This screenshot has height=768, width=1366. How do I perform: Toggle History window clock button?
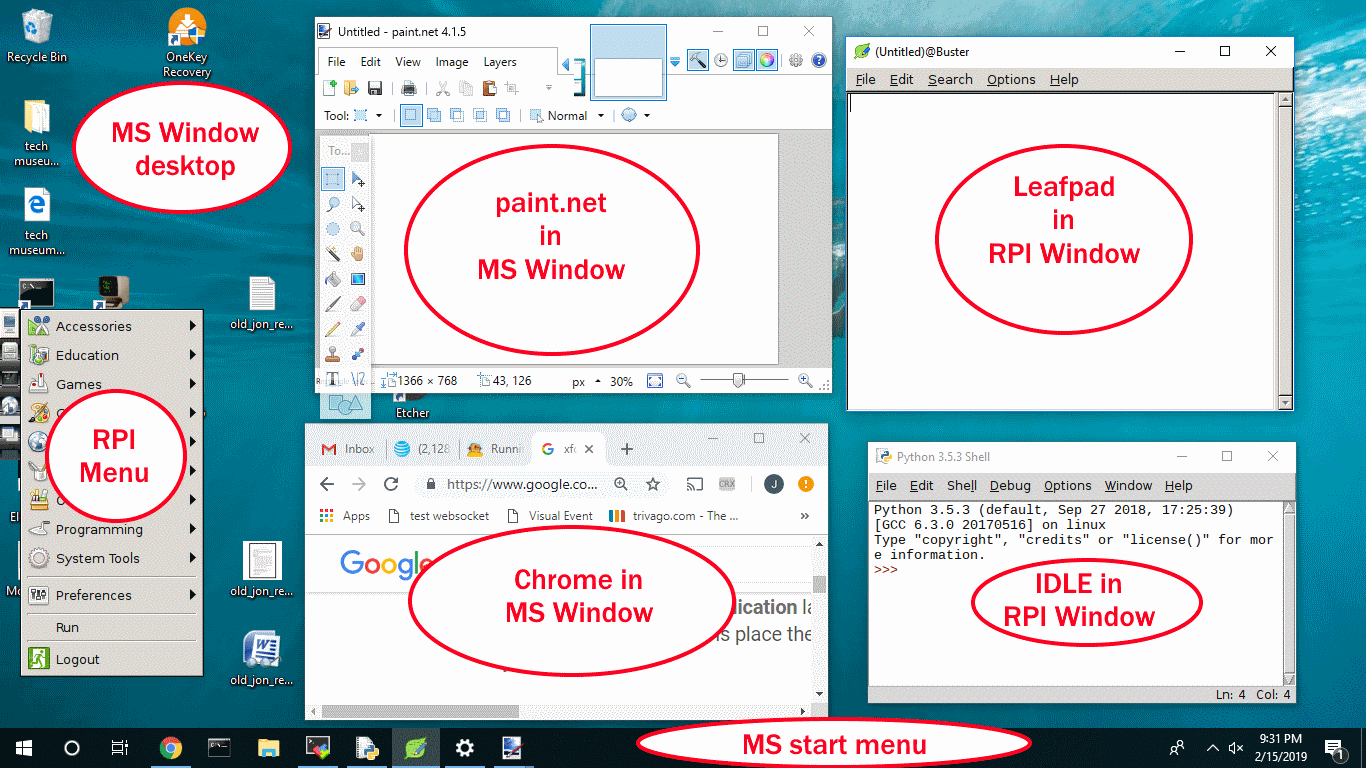(x=721, y=60)
